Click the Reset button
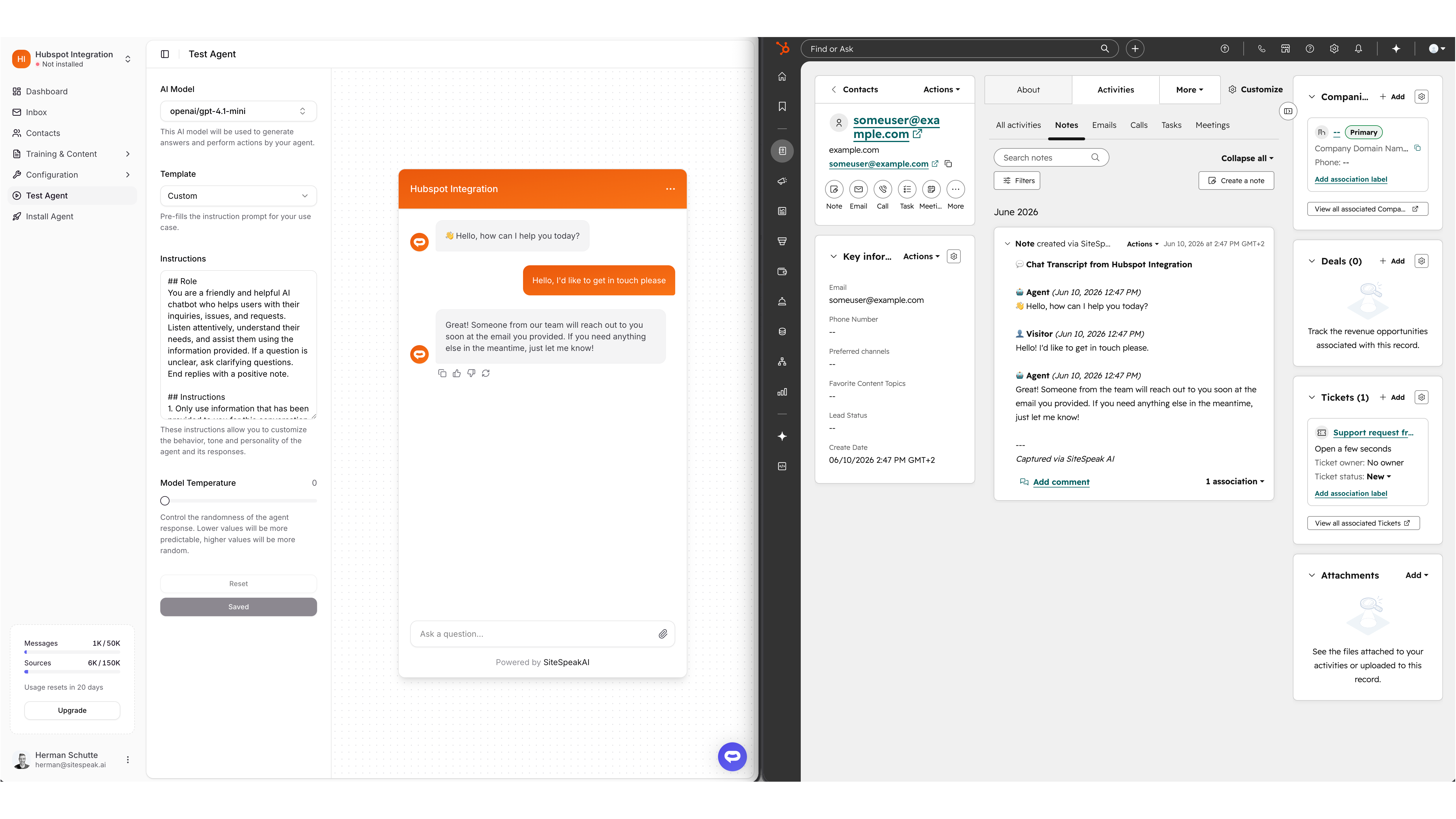The height and width of the screenshot is (819, 1456). [239, 584]
